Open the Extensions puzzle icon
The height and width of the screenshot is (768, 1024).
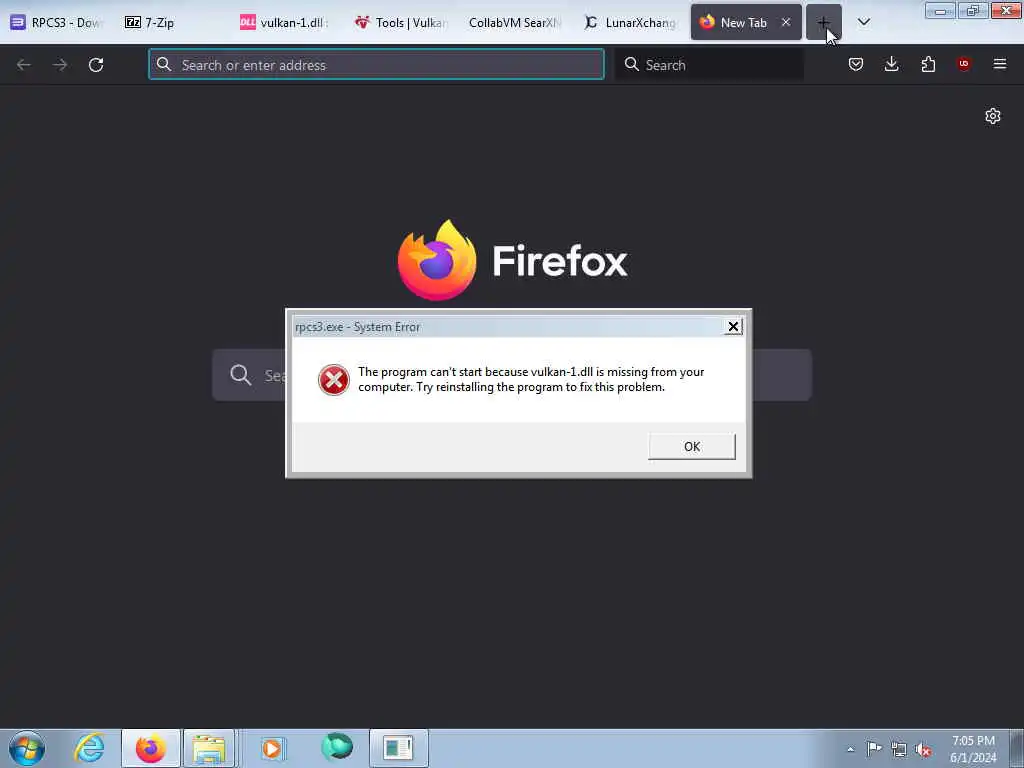coord(928,64)
